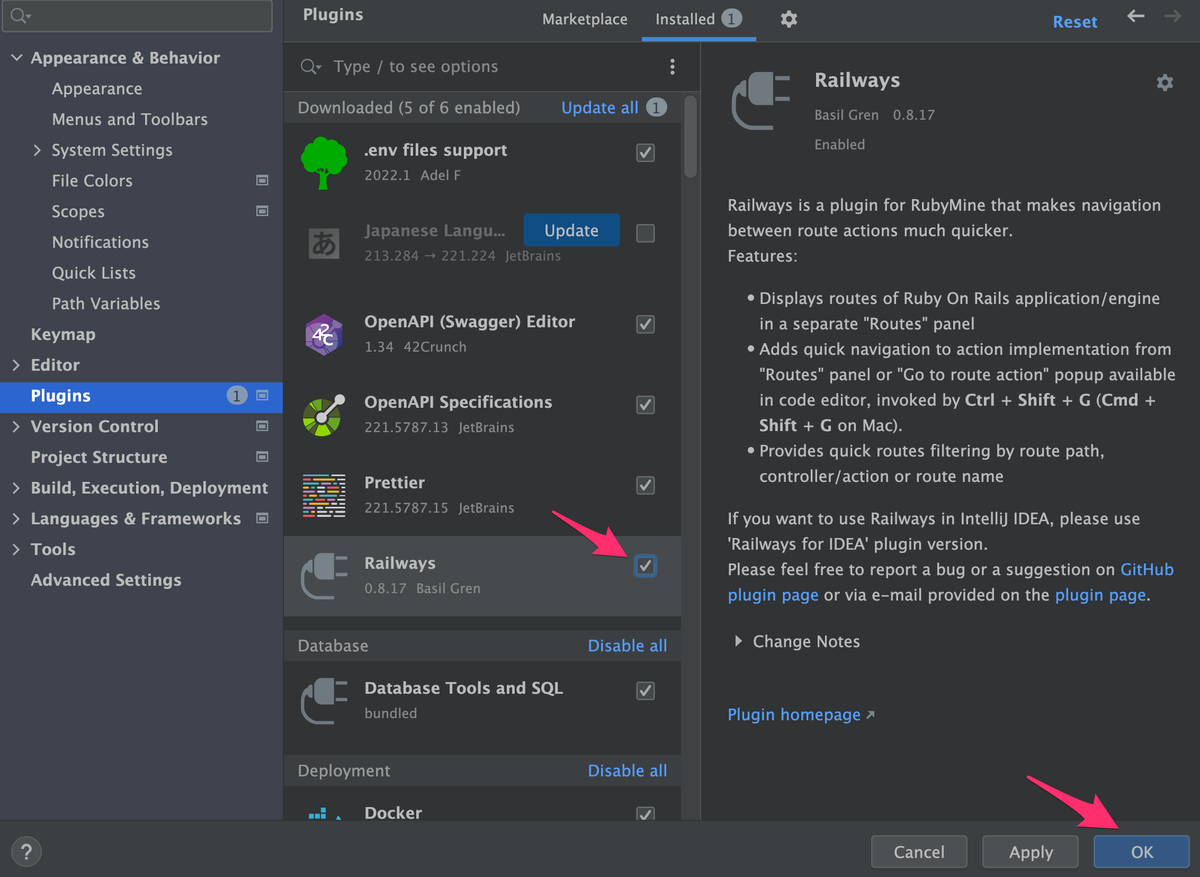Click the help question mark button

[26, 852]
